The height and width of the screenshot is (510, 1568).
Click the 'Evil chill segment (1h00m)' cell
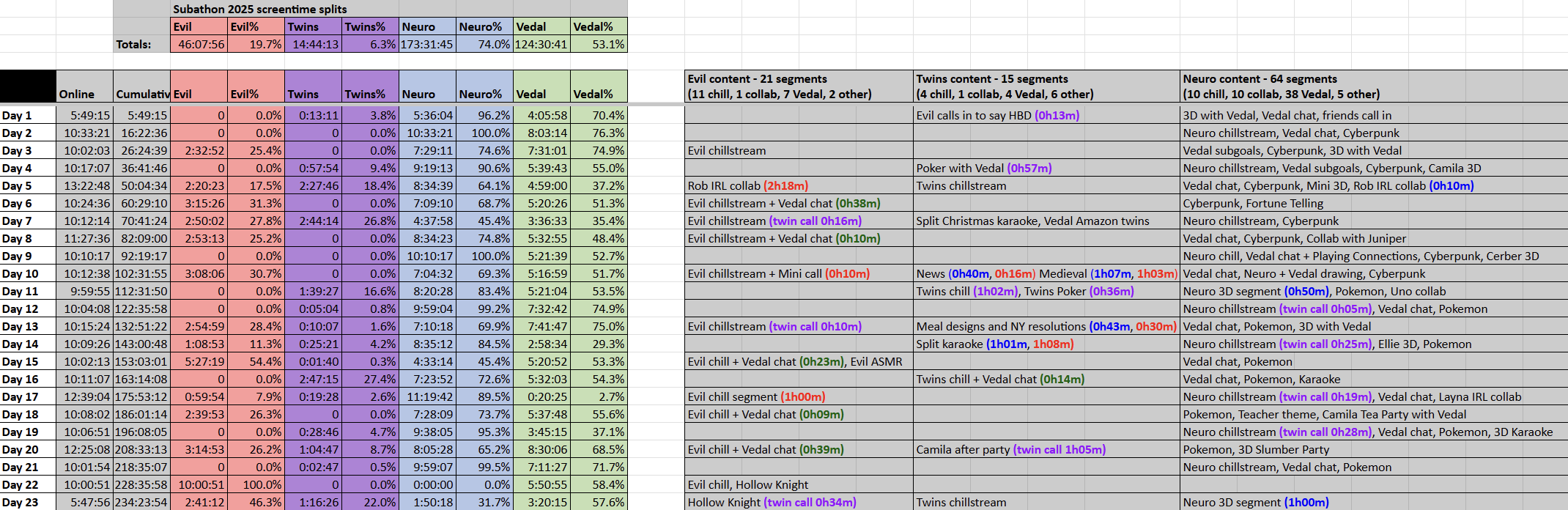click(x=799, y=396)
